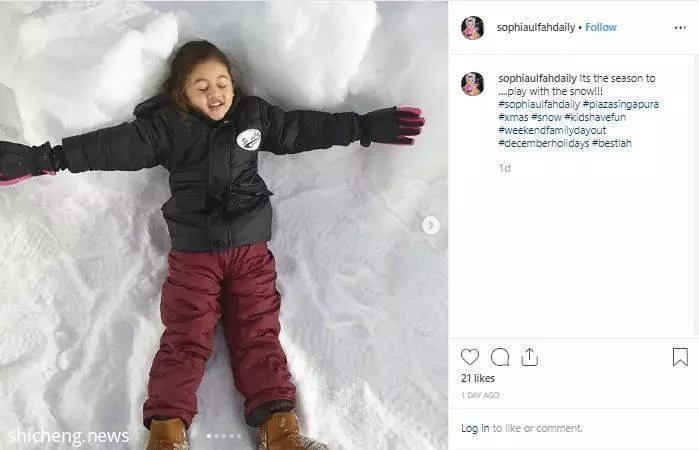This screenshot has height=450, width=699.
Task: Open the #xmas hashtag
Action: [513, 117]
